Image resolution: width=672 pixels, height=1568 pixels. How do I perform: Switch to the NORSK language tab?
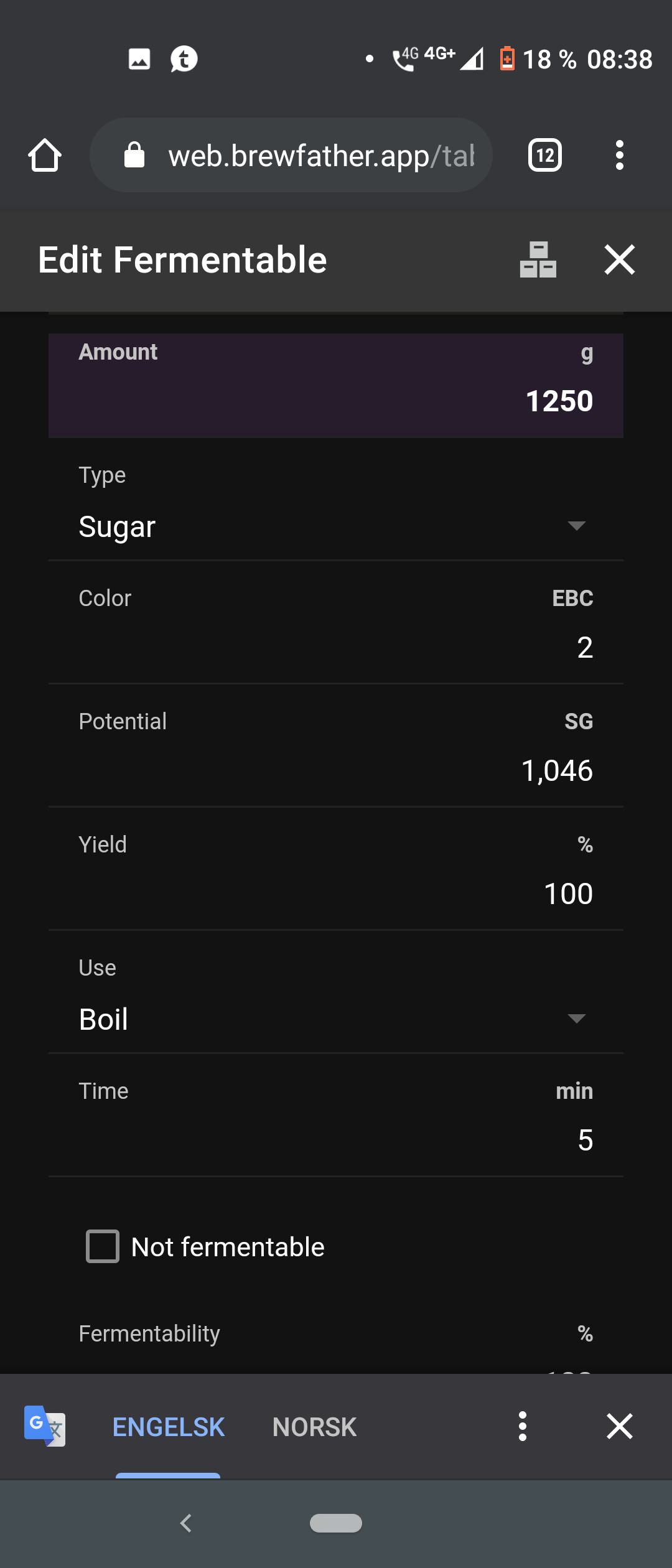[315, 1427]
